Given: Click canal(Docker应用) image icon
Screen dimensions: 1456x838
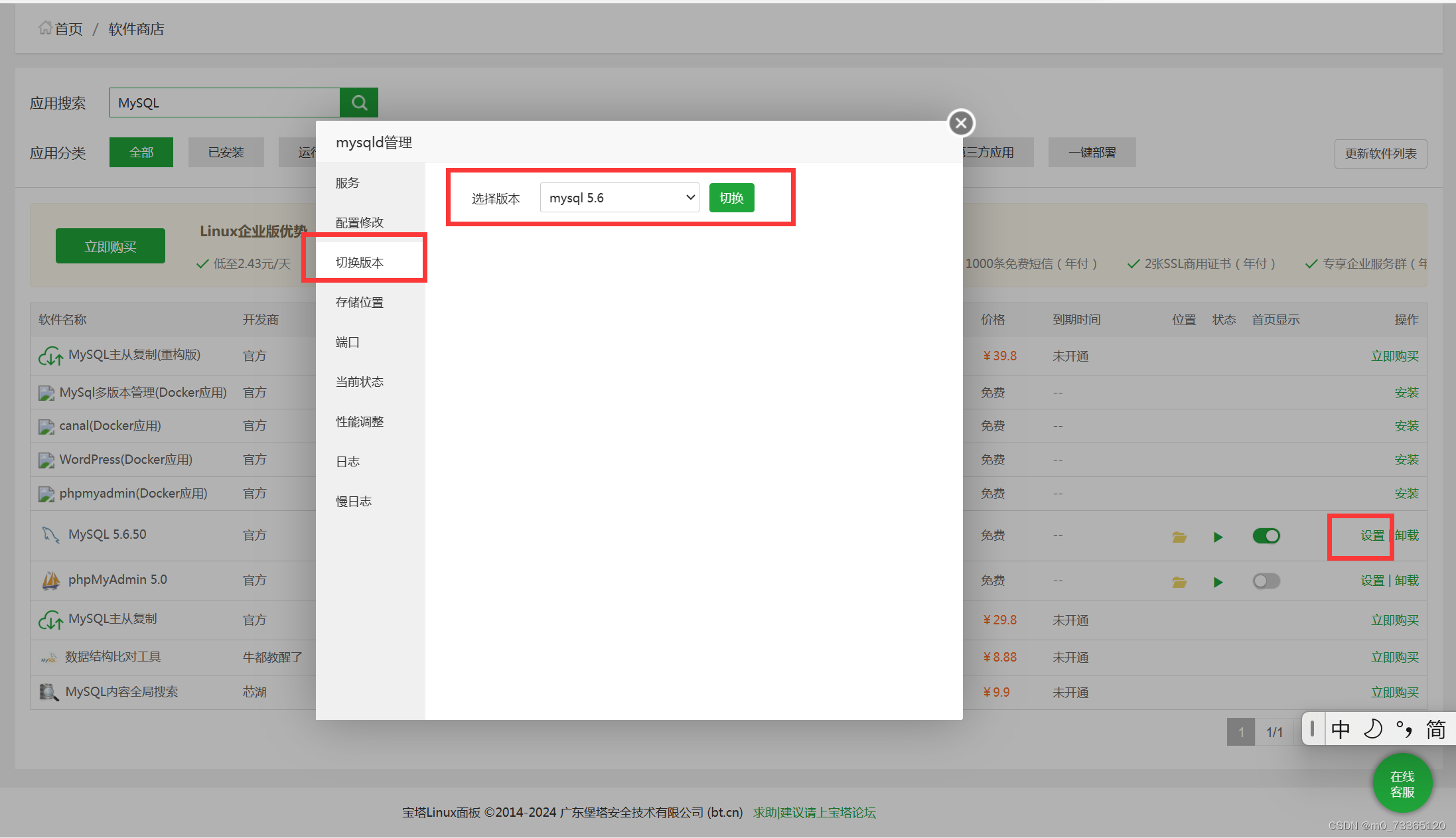Looking at the screenshot, I should point(46,427).
